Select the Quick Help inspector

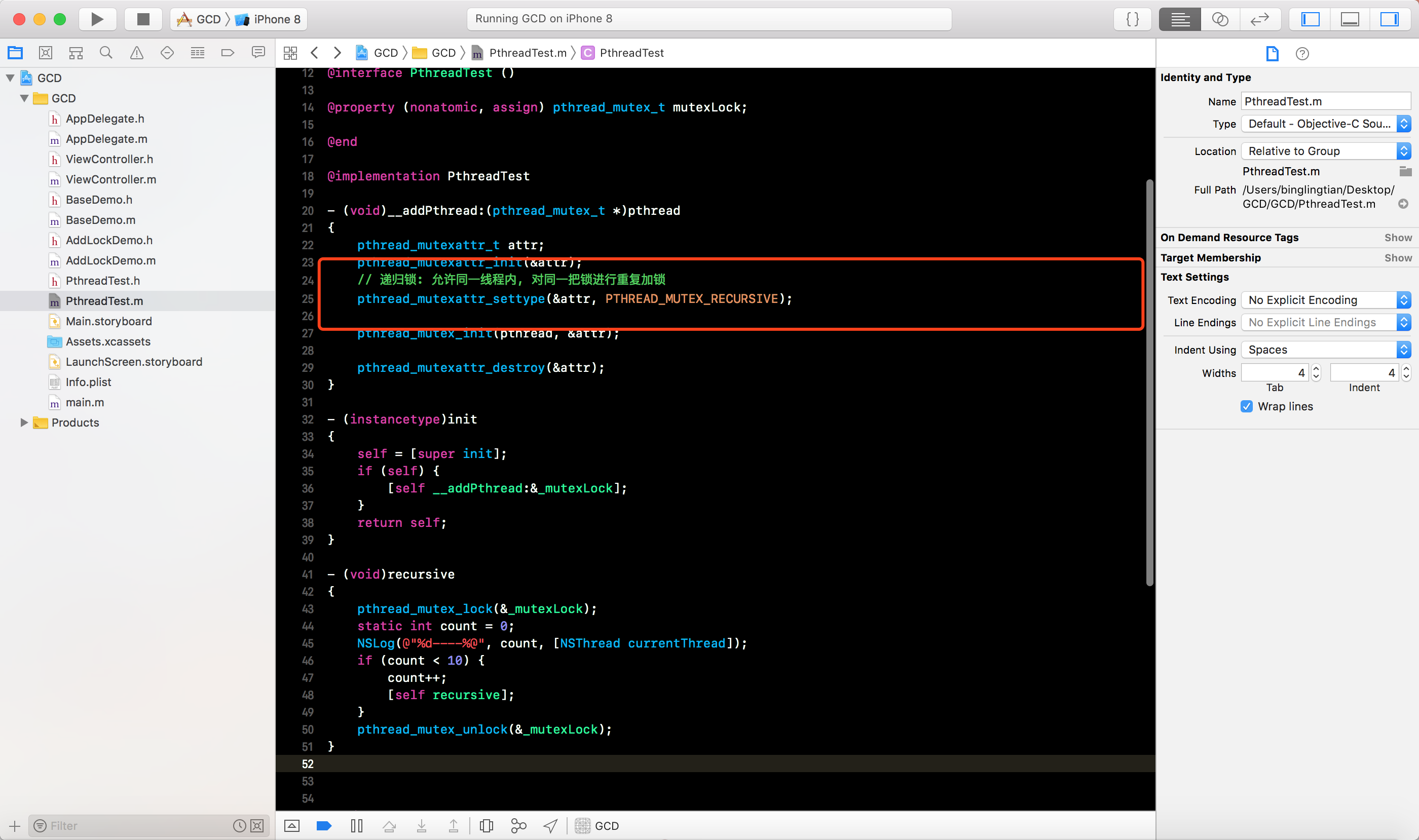coord(1302,53)
